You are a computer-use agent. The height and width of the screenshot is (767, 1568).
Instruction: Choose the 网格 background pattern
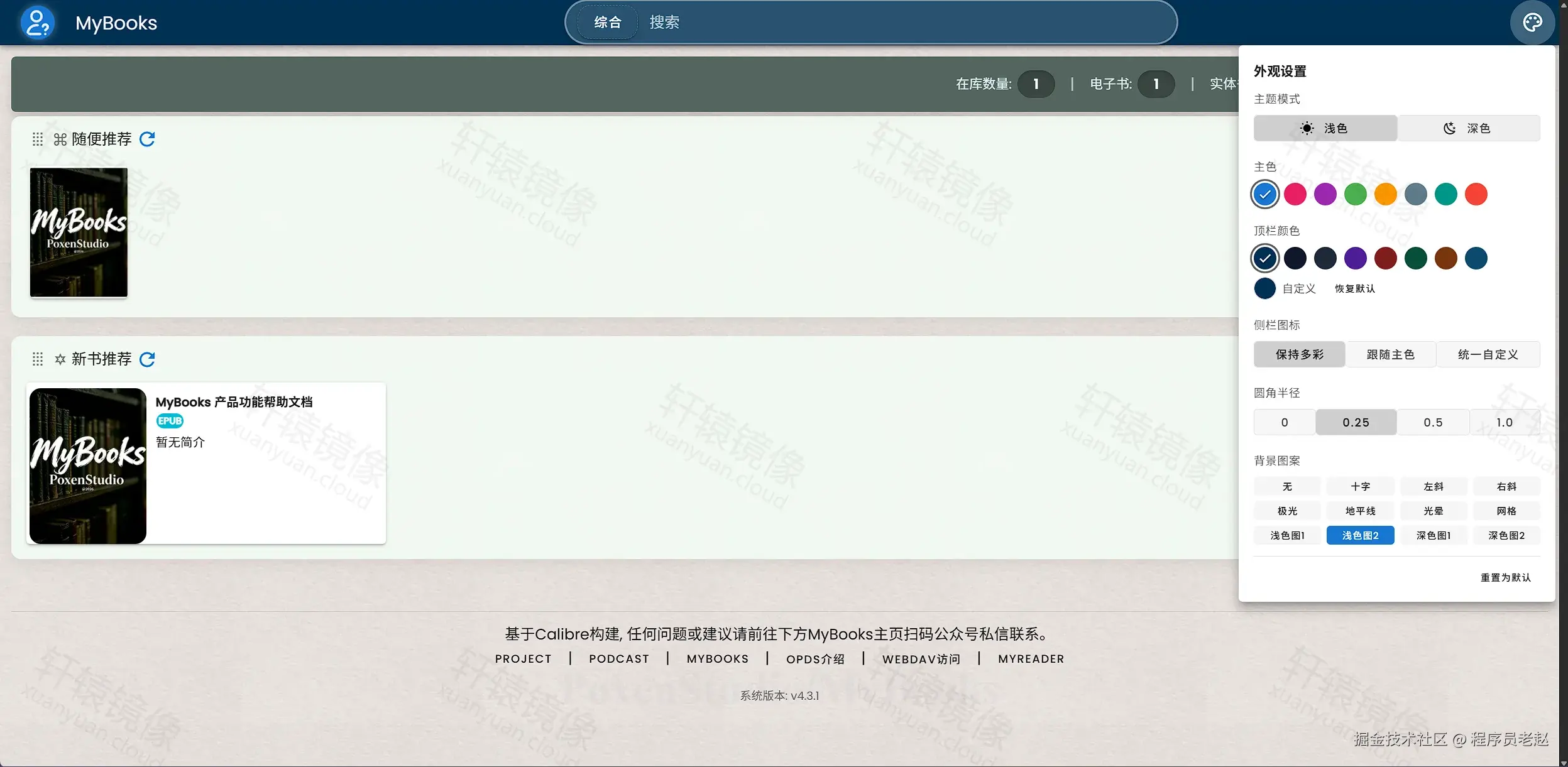point(1506,511)
